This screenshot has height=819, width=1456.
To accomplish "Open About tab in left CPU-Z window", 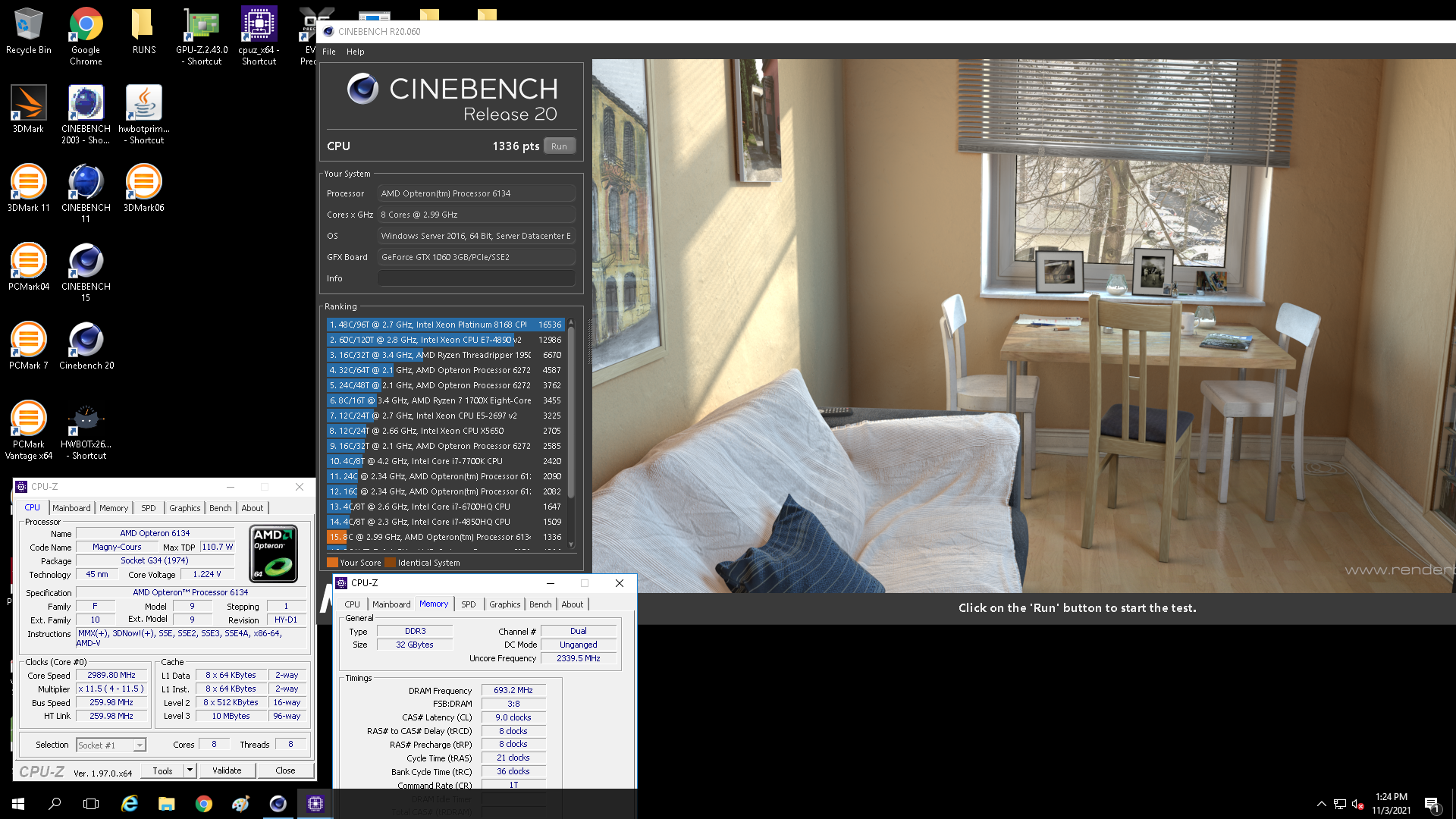I will 253,508.
